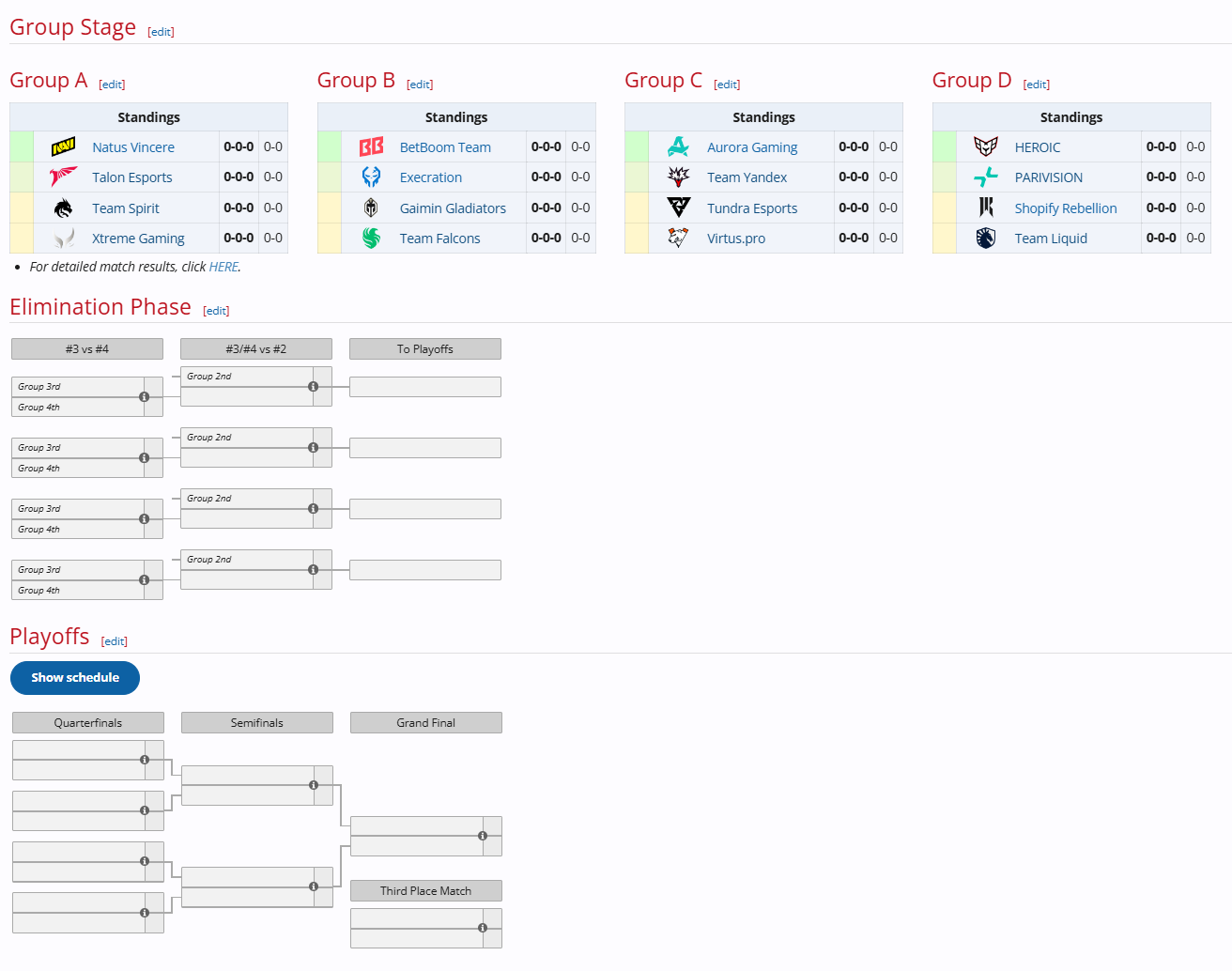Viewport: 1232px width, 971px height.
Task: Click the Tundra Esports logo
Action: 678,208
